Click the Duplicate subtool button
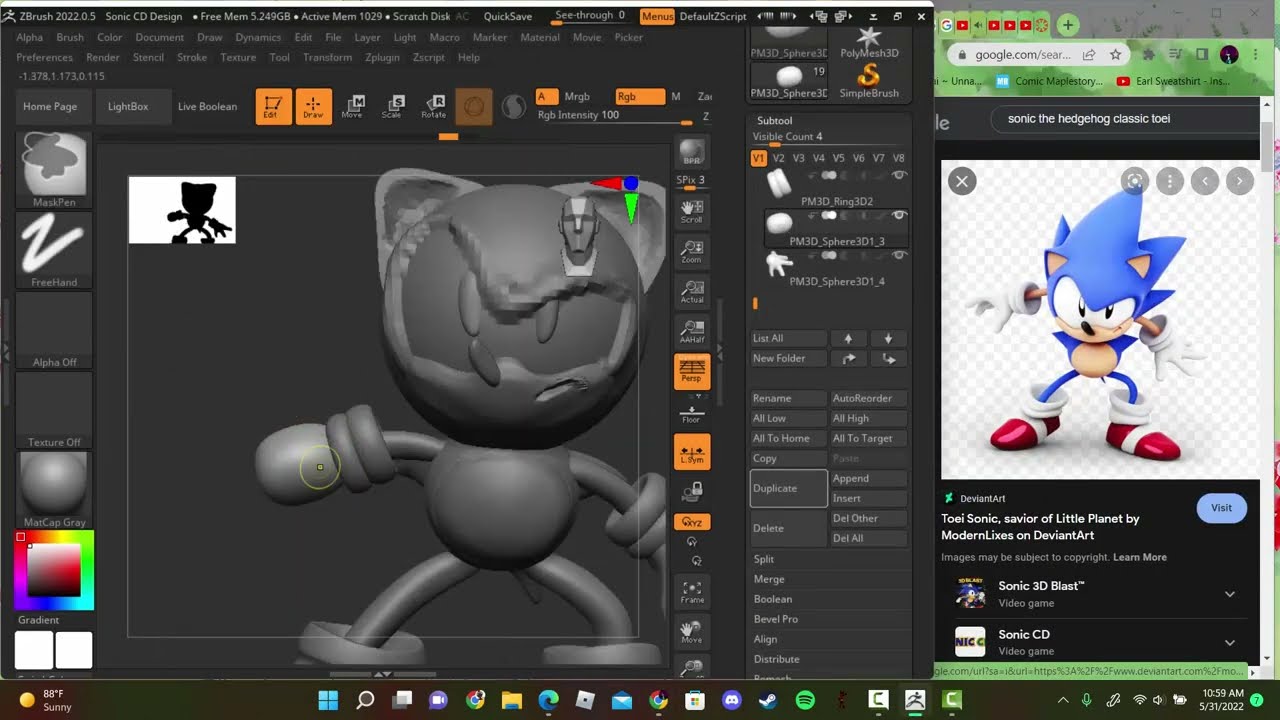This screenshot has width=1280, height=720. click(789, 488)
